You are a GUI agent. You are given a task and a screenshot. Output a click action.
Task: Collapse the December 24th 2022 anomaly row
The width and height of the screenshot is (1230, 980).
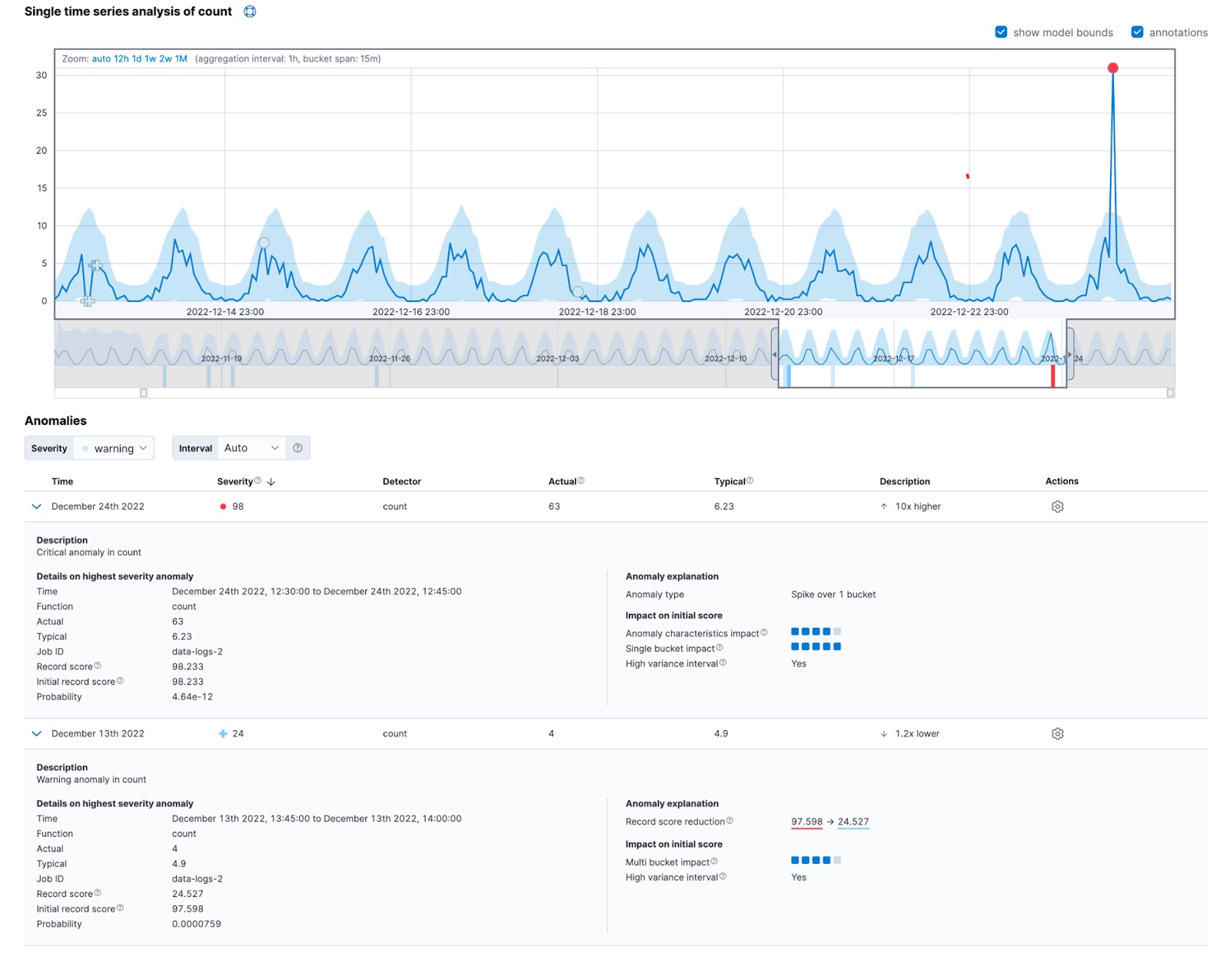tap(35, 506)
